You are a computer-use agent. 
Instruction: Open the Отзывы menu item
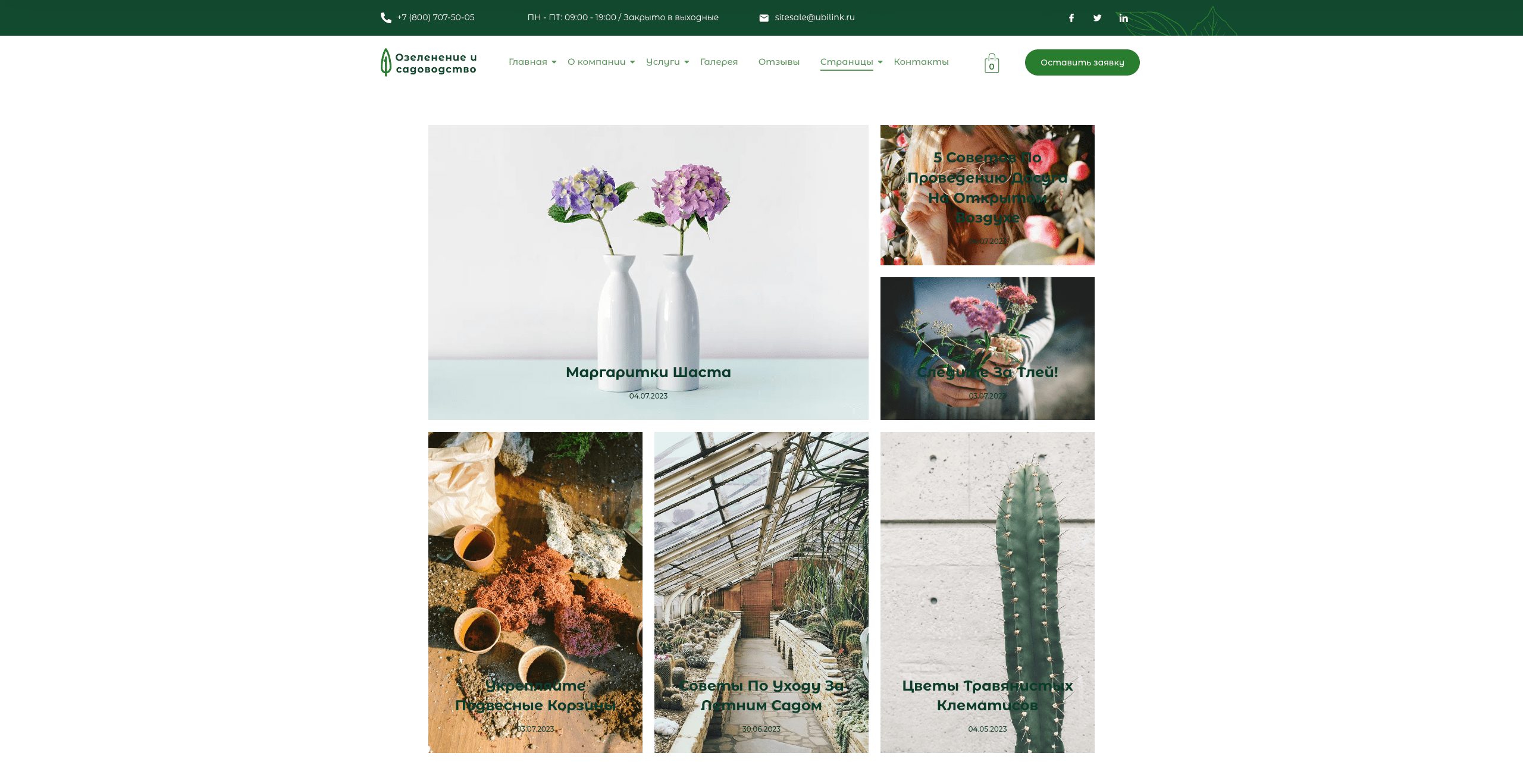(779, 62)
